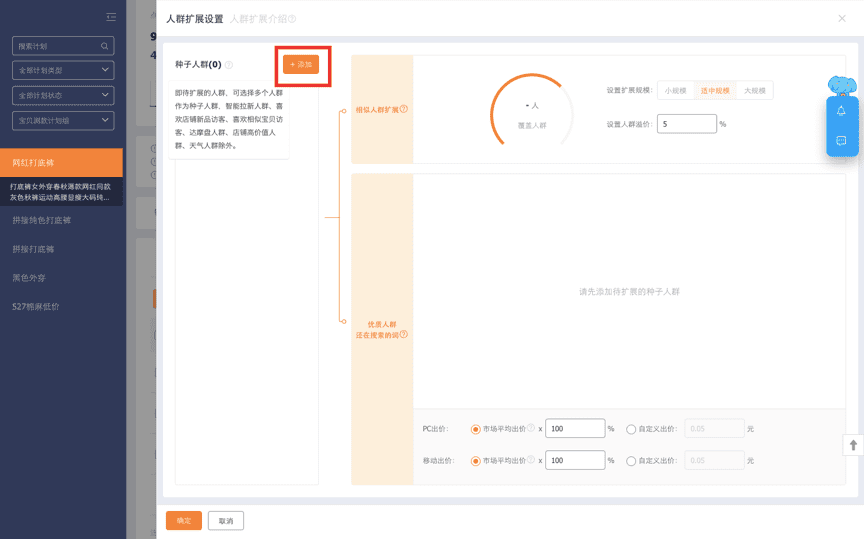Click the +添加 seed audience button
The height and width of the screenshot is (539, 864).
[301, 64]
